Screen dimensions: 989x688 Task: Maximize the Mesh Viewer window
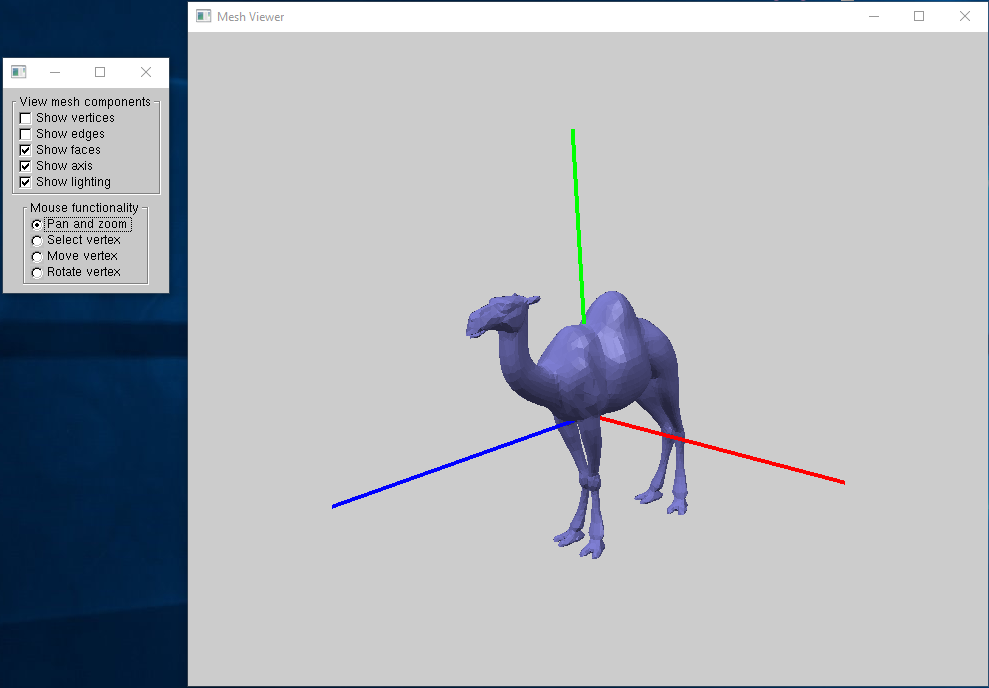[919, 16]
